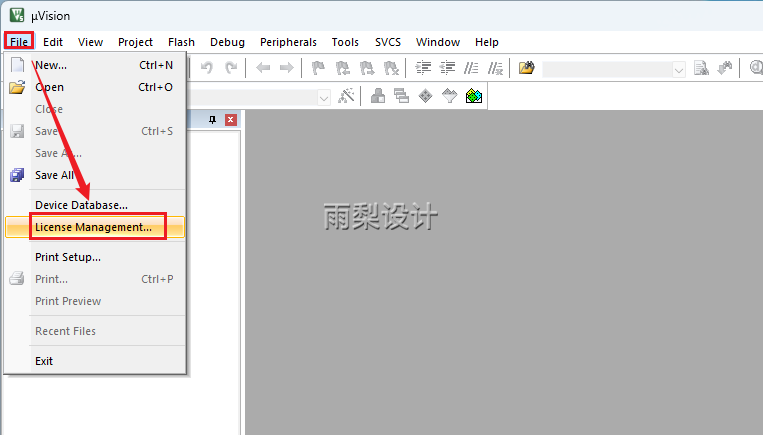The image size is (763, 435).
Task: Click the Manage Multi-Project Workspace icon
Action: (x=401, y=96)
